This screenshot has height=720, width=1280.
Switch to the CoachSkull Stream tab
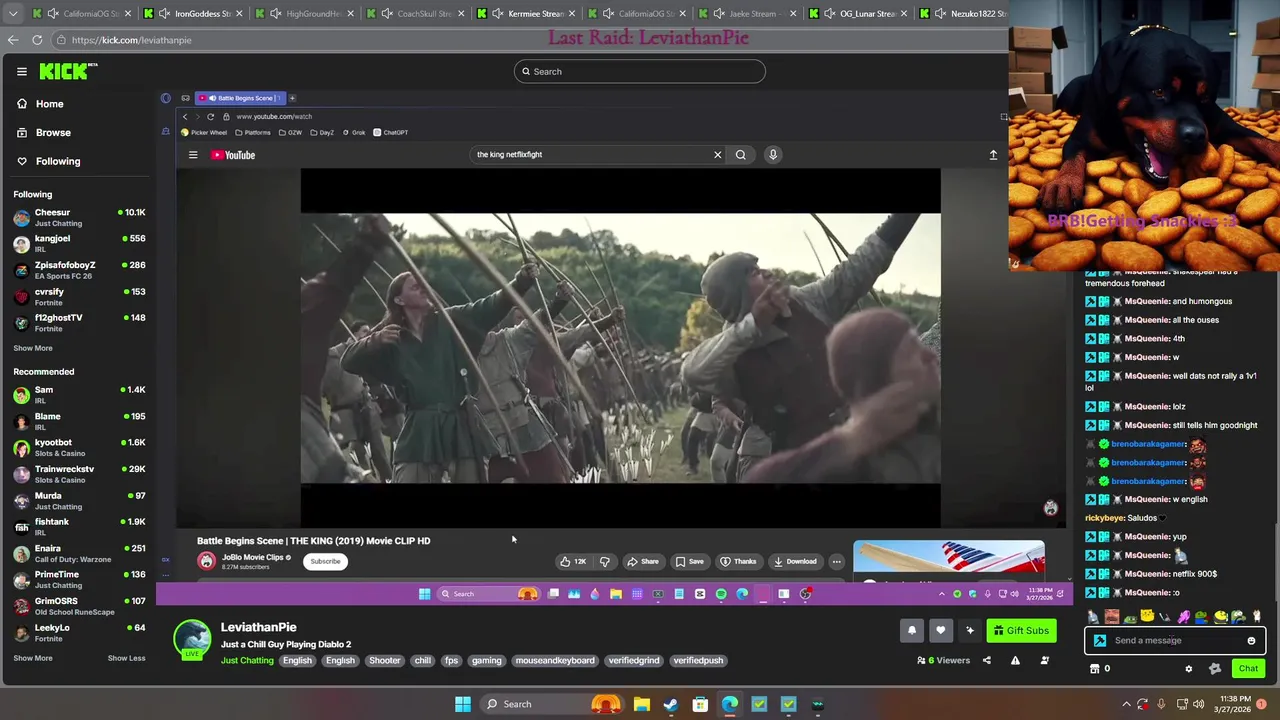coord(416,14)
